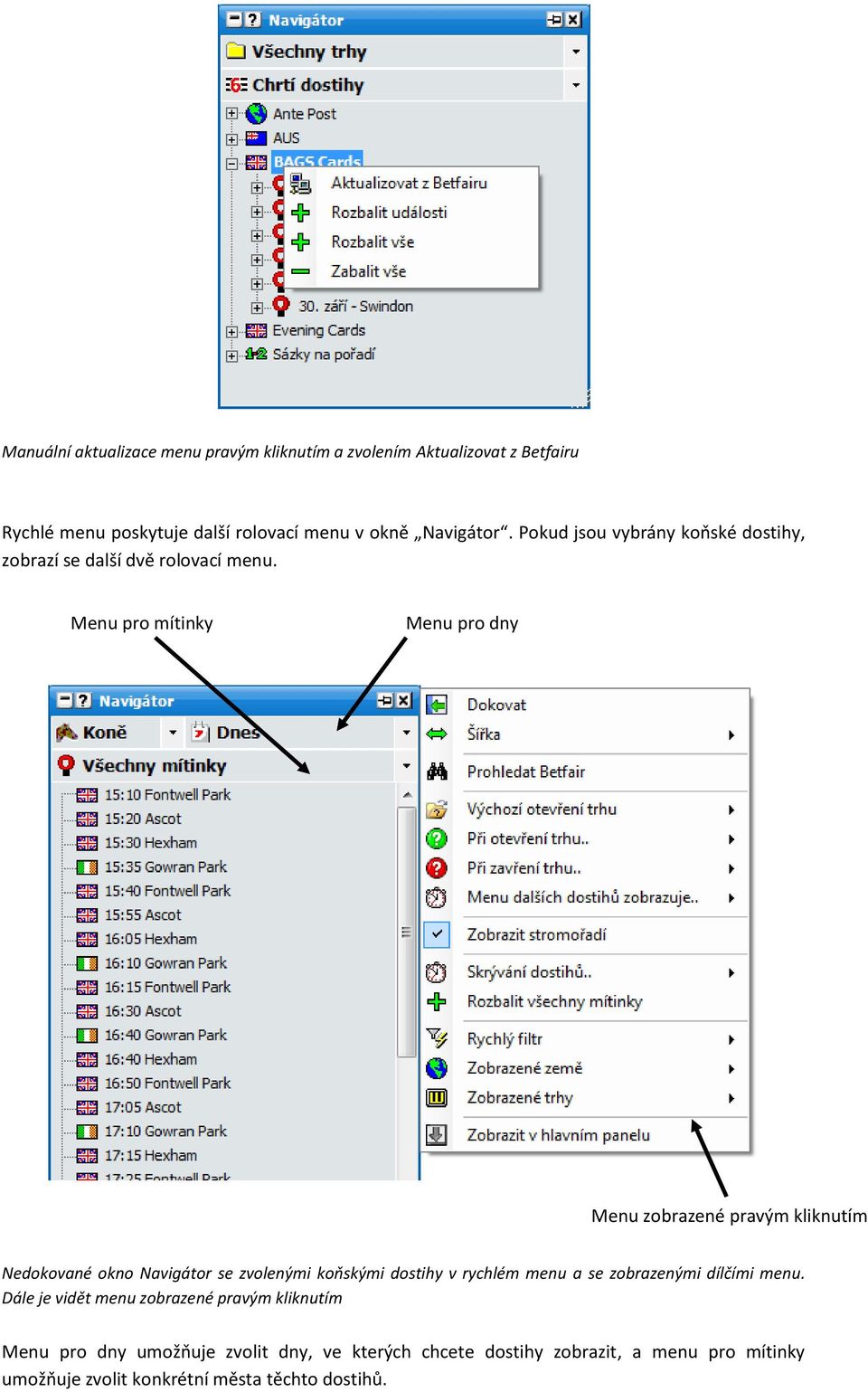868x1392 pixels.
Task: Click the globe icon for Zobrazené země
Action: (437, 1068)
